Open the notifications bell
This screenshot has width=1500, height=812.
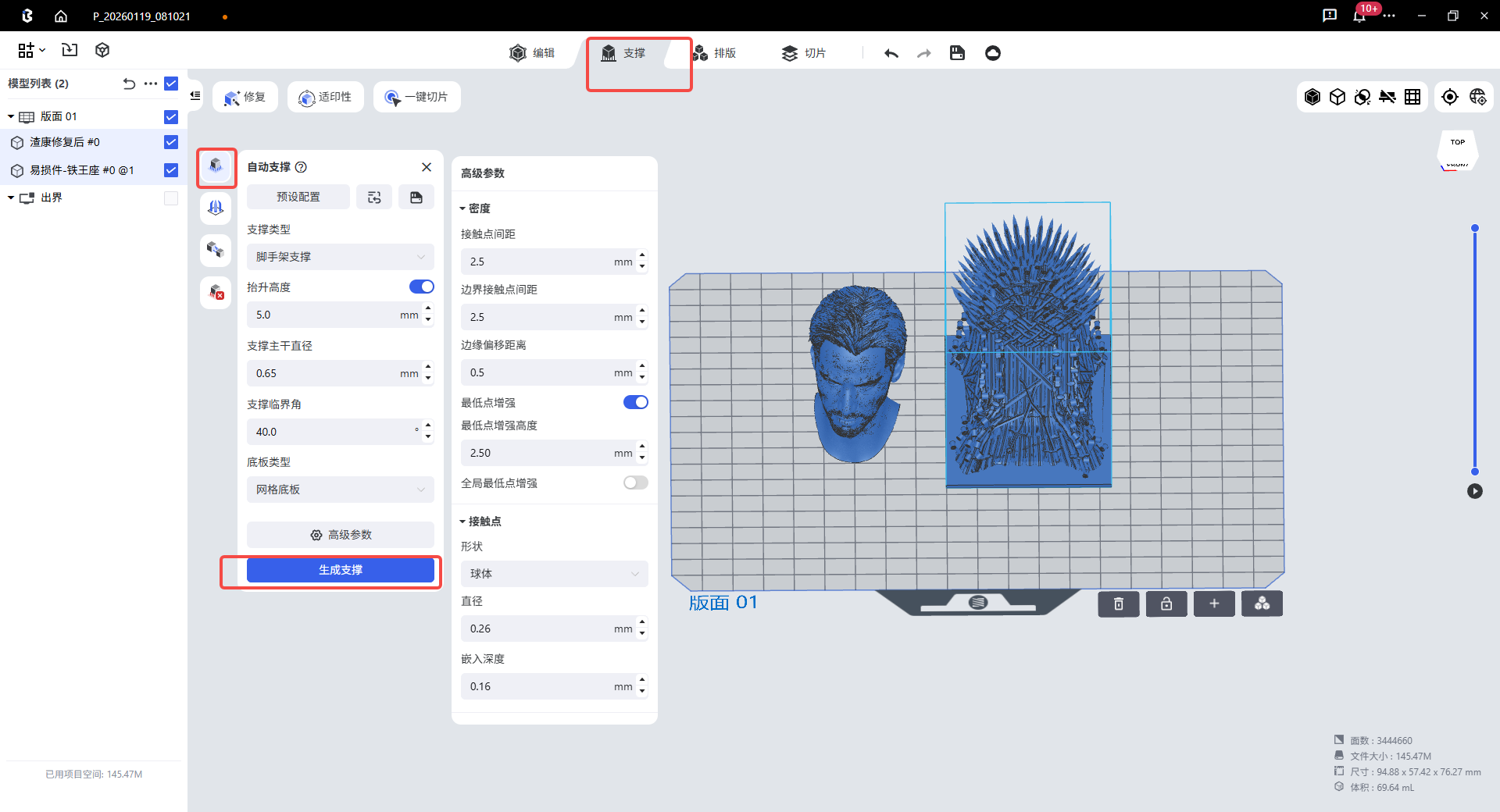pyautogui.click(x=1359, y=16)
